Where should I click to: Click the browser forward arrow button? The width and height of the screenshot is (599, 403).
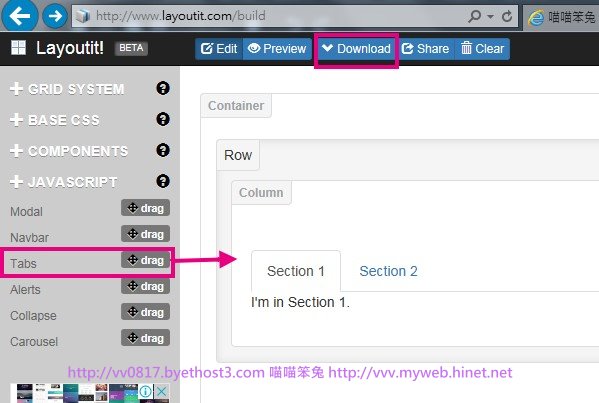[55, 16]
